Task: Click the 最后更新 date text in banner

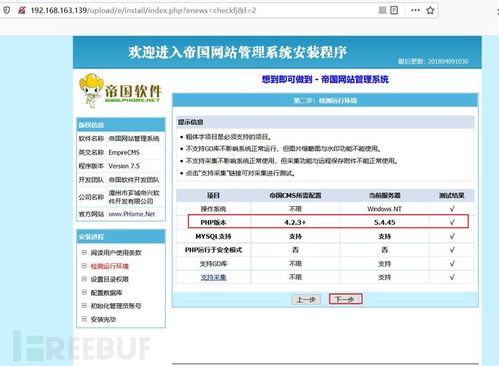Action: (x=433, y=61)
